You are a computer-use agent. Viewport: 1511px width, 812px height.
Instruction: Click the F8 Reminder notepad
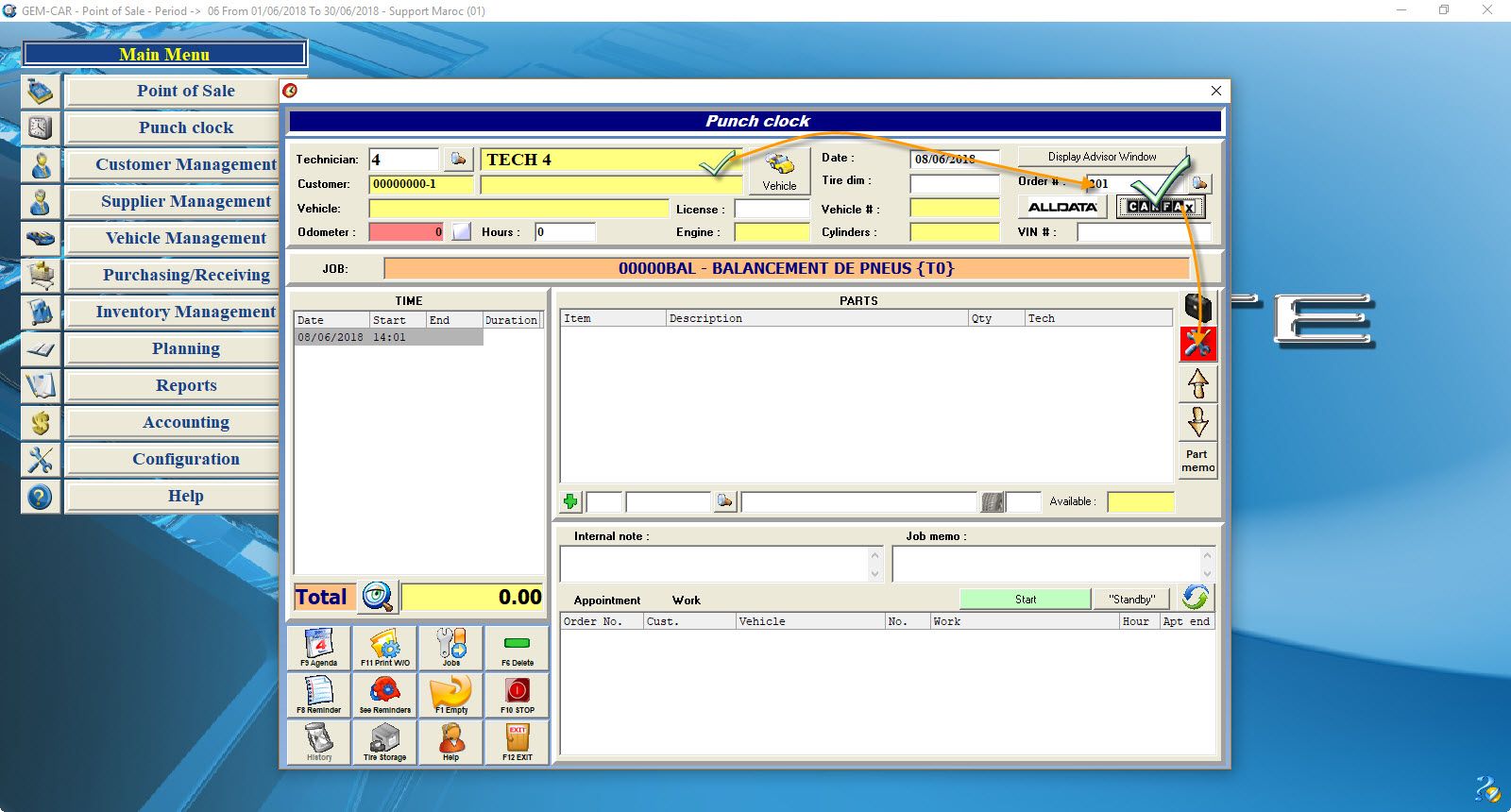(x=319, y=695)
